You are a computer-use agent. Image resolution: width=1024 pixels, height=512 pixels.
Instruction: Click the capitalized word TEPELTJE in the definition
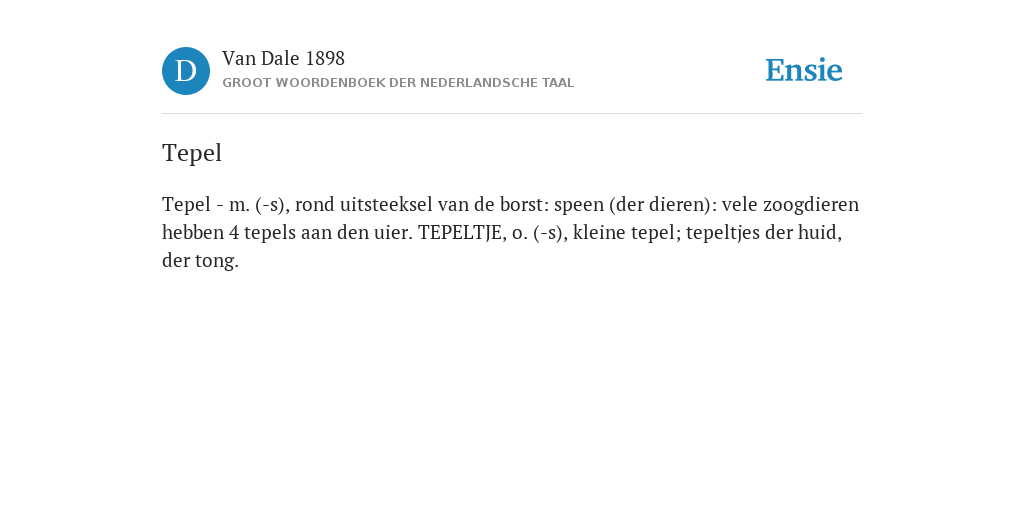(x=461, y=232)
